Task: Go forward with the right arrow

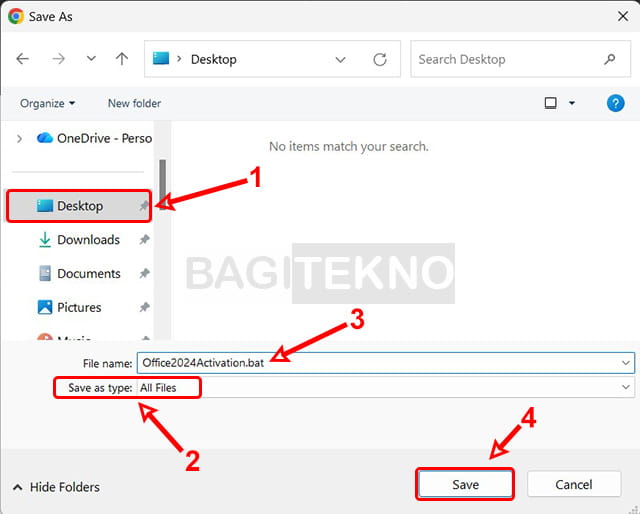Action: click(58, 59)
